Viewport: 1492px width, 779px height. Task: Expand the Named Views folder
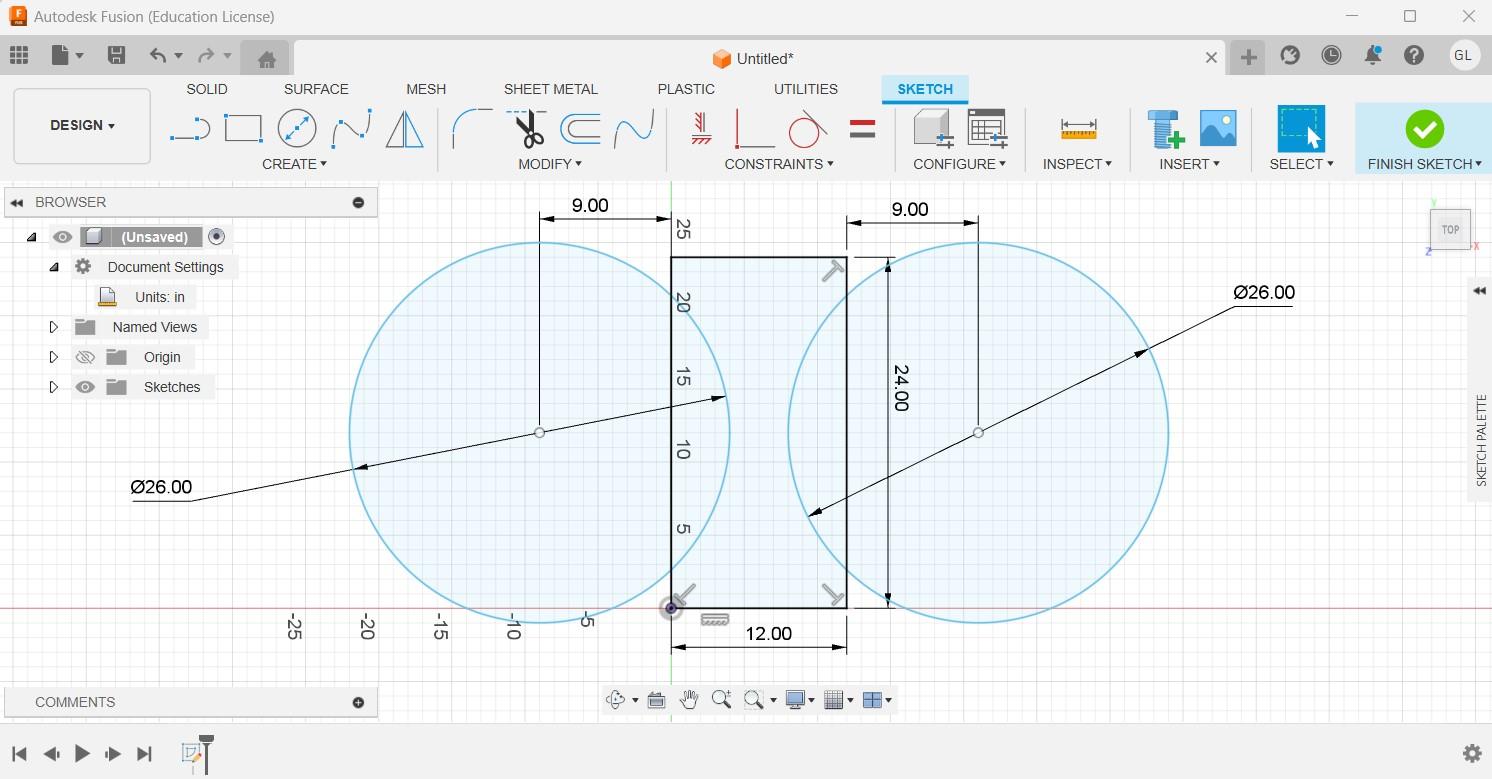point(54,327)
